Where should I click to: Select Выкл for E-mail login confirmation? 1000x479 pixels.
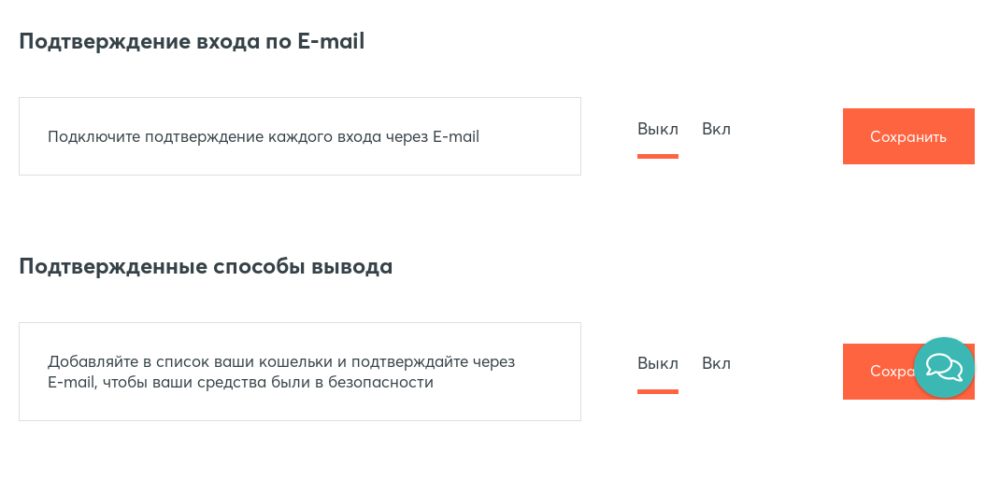pyautogui.click(x=657, y=129)
